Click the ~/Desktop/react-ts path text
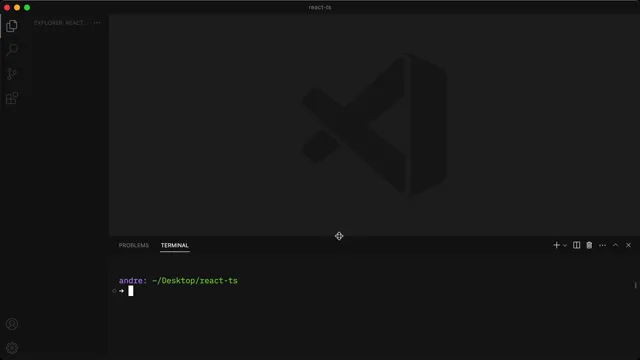This screenshot has height=360, width=640. [195, 281]
